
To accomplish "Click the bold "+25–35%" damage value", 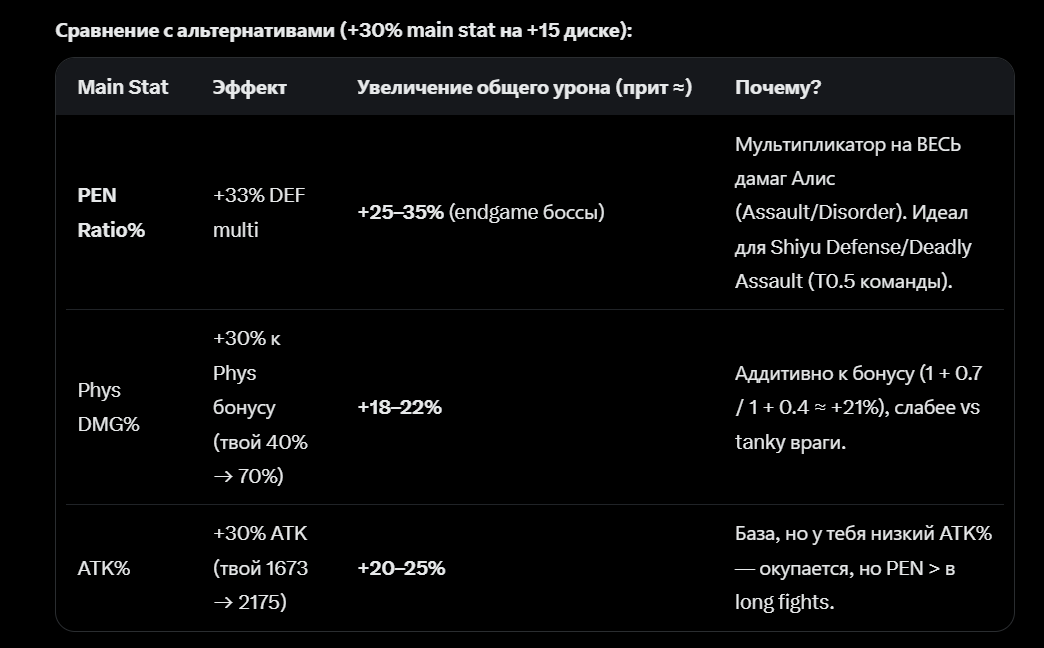I will point(400,212).
